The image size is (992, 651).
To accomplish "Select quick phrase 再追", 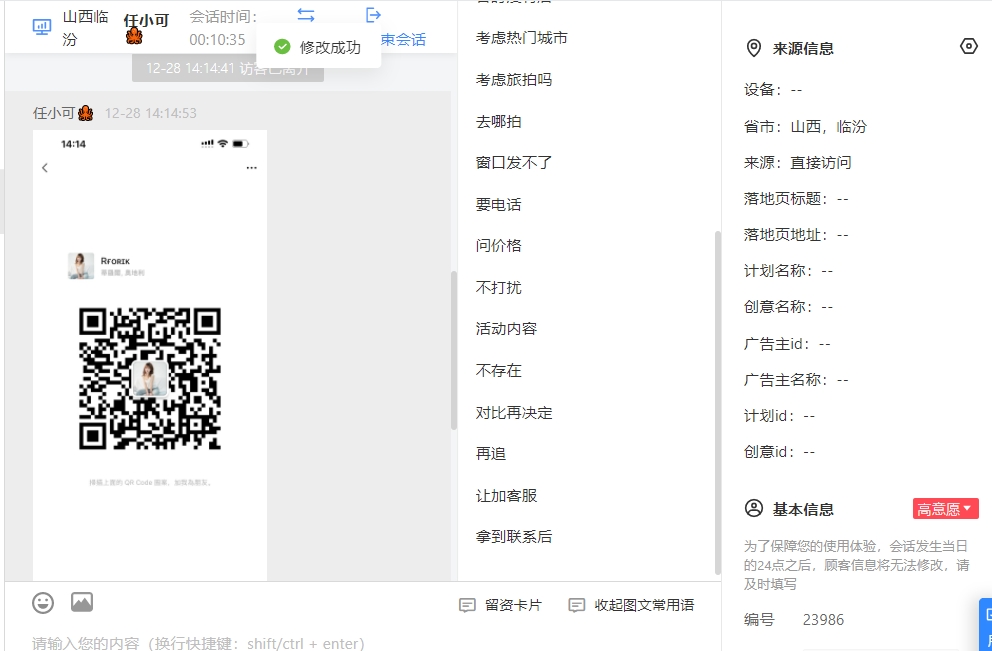I will 491,454.
